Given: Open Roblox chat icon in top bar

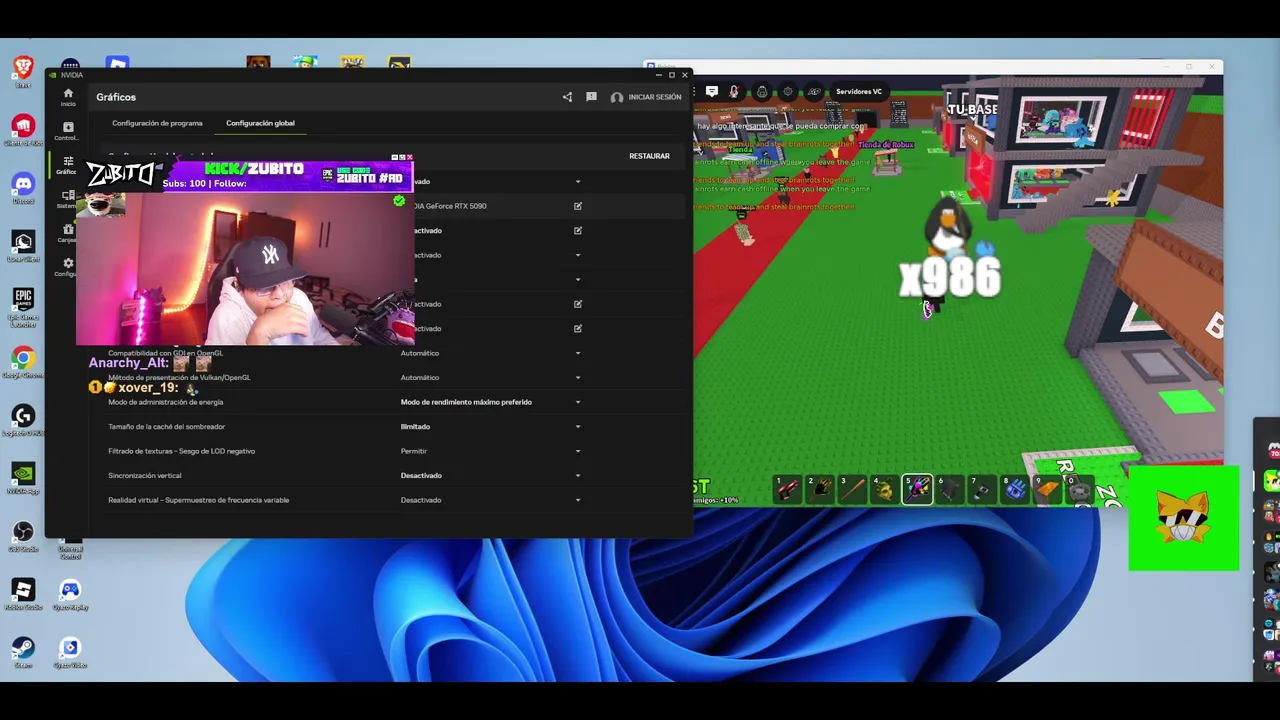Looking at the screenshot, I should click(x=712, y=91).
